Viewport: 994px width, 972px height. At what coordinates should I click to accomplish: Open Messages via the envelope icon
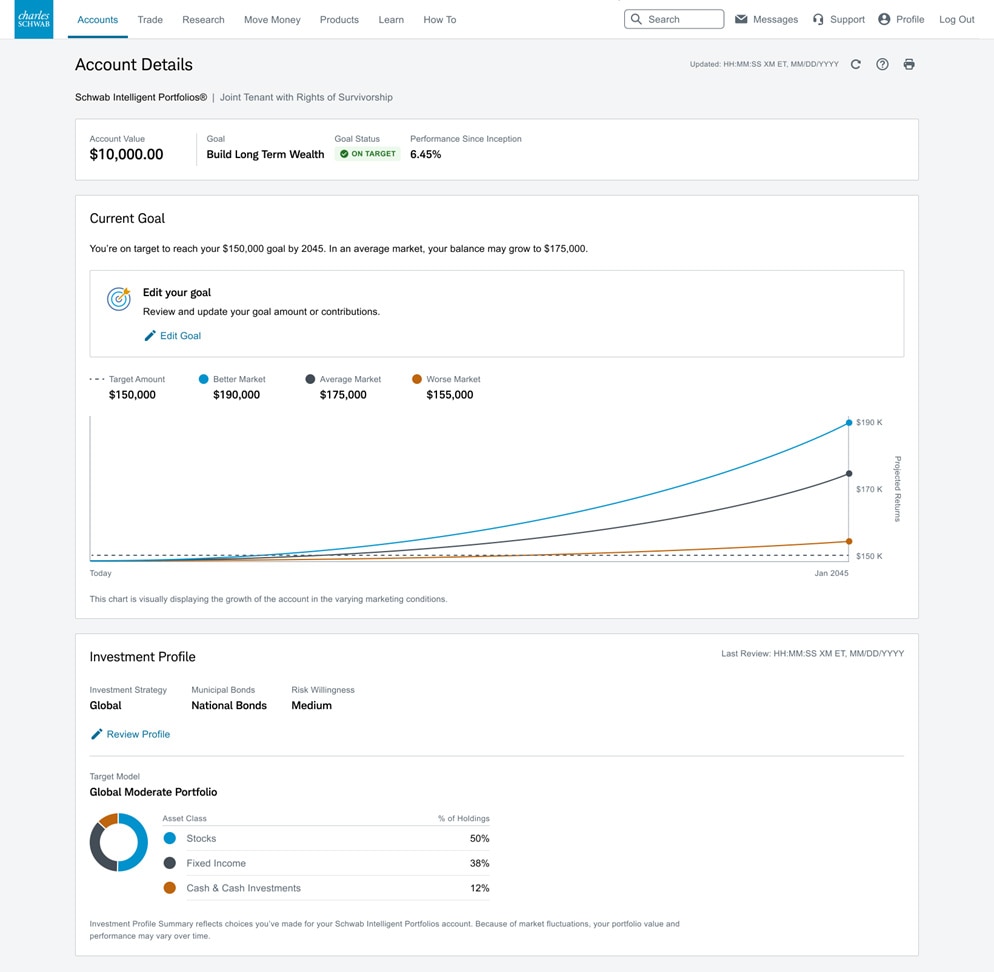click(x=741, y=19)
